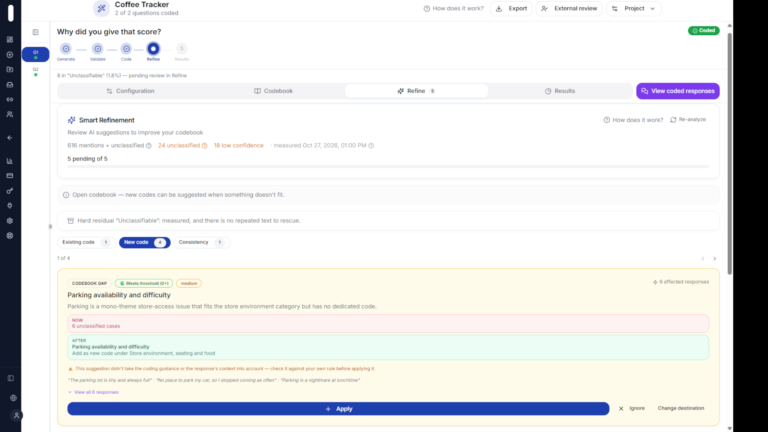Screen dimensions: 768x432
Task: Go to next suggestion with right chevron
Action: 715,259
